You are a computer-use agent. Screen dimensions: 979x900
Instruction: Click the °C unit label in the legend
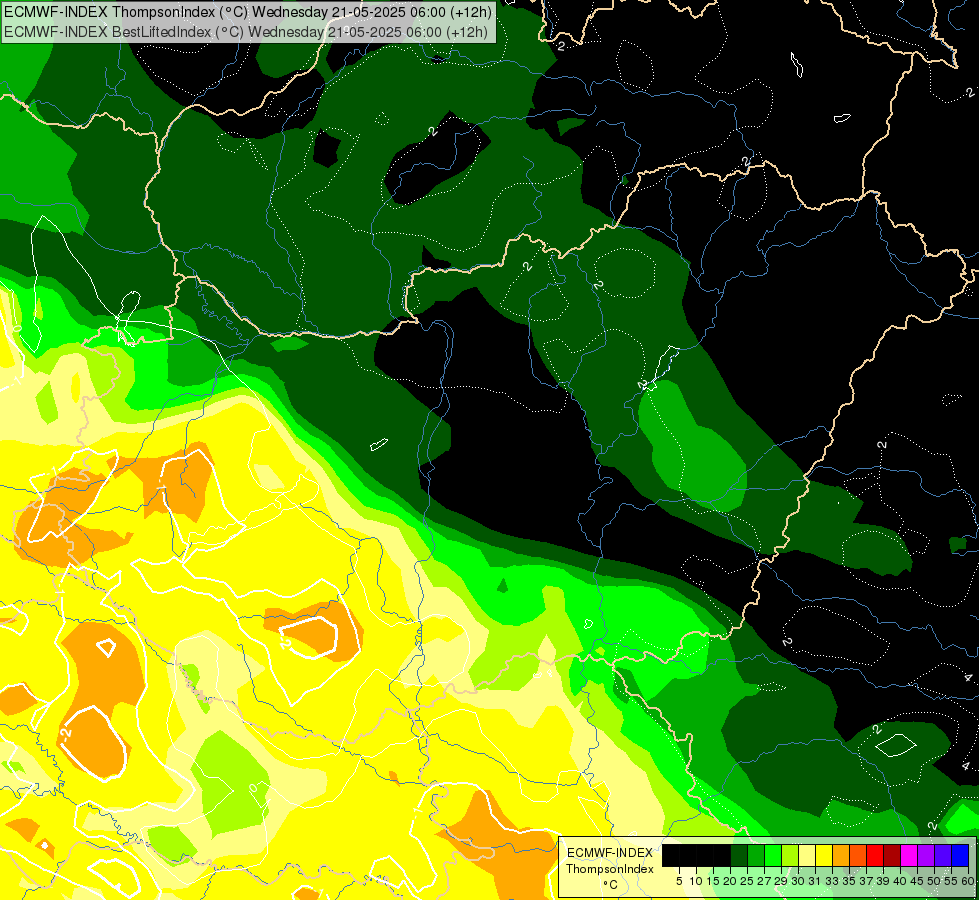click(611, 885)
